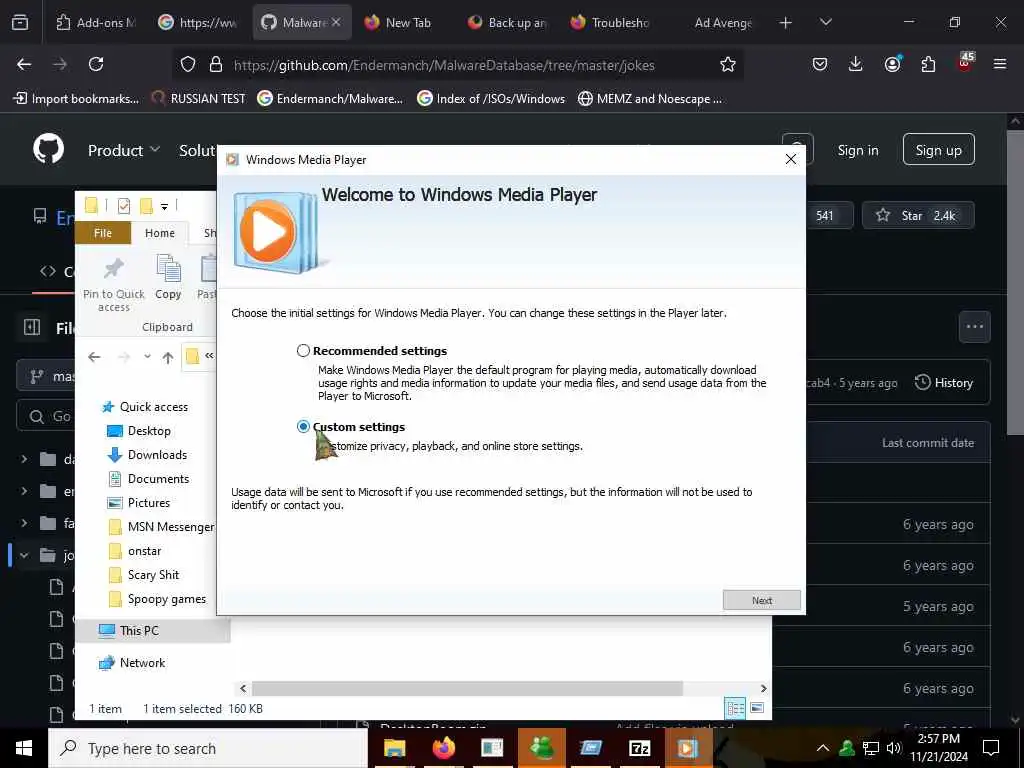Switch Explorer to details view icon
This screenshot has width=1024, height=768.
735,708
